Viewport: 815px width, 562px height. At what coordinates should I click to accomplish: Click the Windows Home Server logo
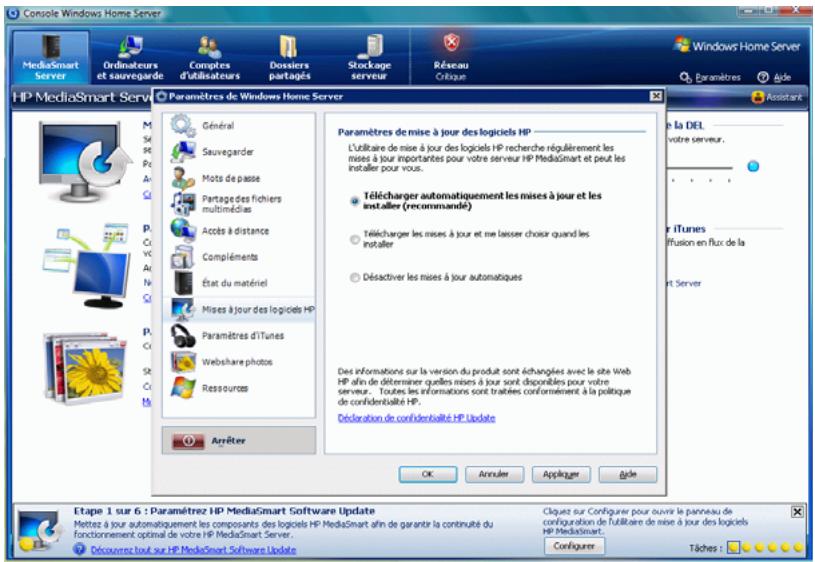point(737,46)
